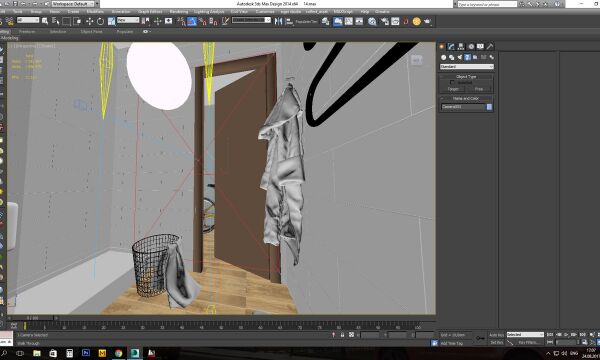The height and width of the screenshot is (360, 600).
Task: Open Render Setup dialog icon
Action: [384, 21]
